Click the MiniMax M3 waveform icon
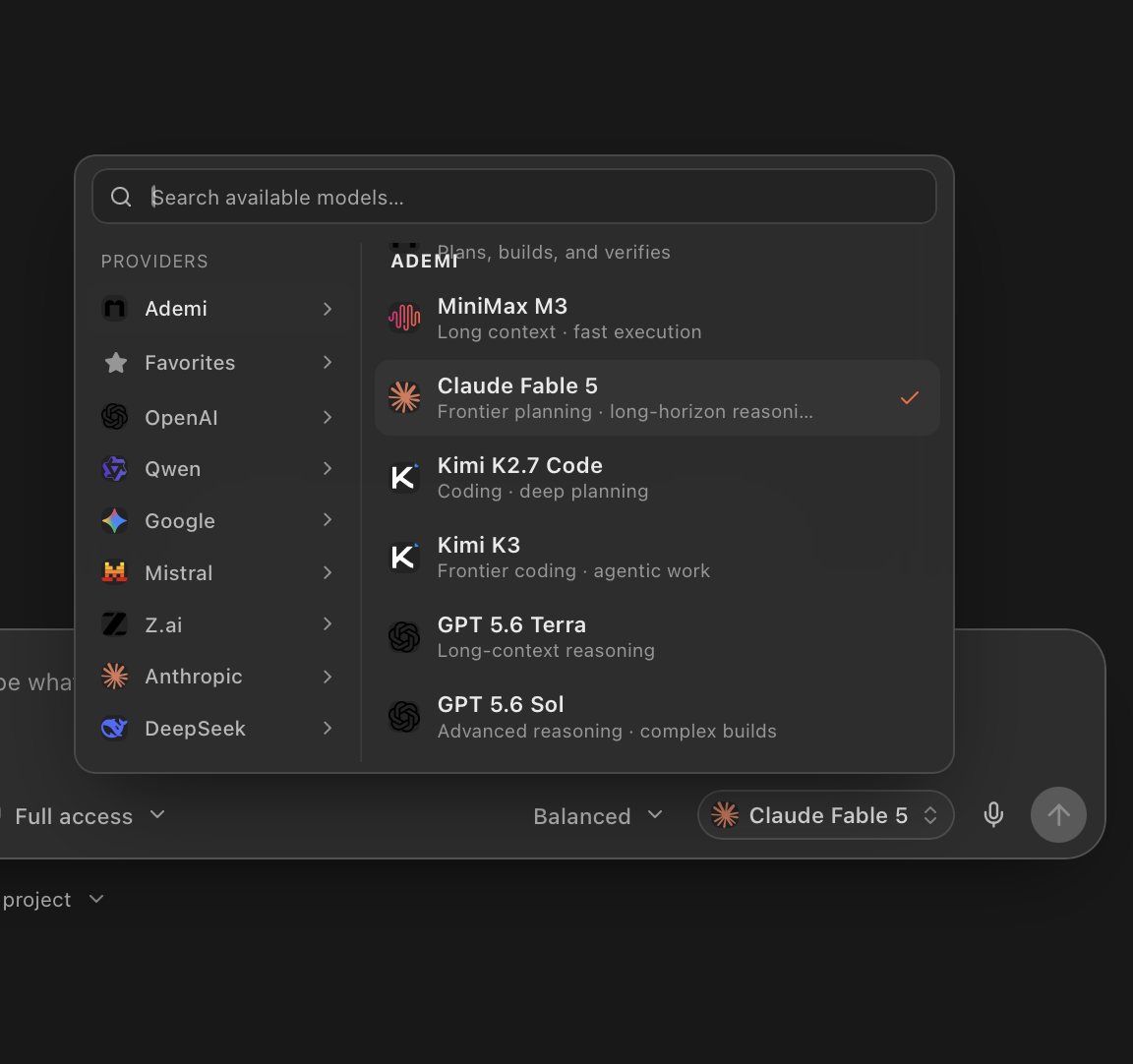Viewport: 1133px width, 1064px height. pos(404,317)
